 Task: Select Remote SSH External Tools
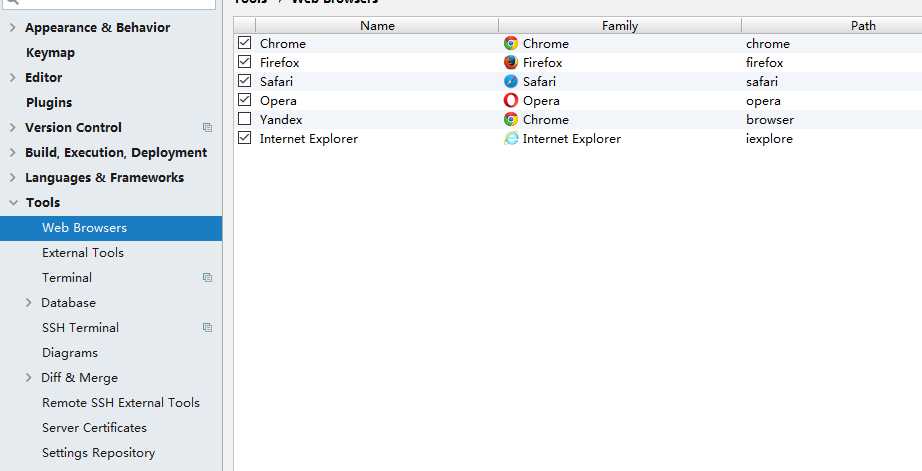tap(121, 403)
